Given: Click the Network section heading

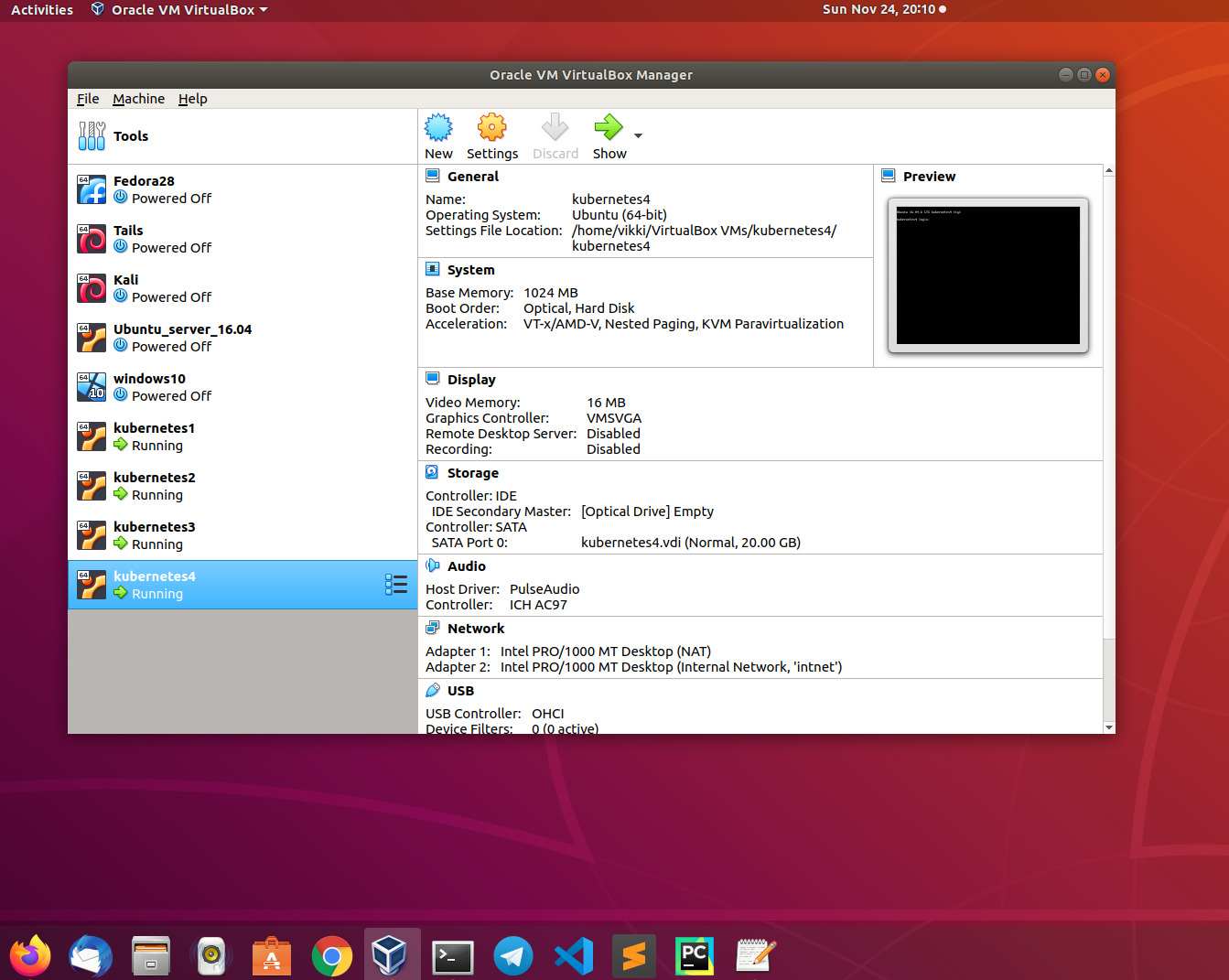Looking at the screenshot, I should click(476, 629).
